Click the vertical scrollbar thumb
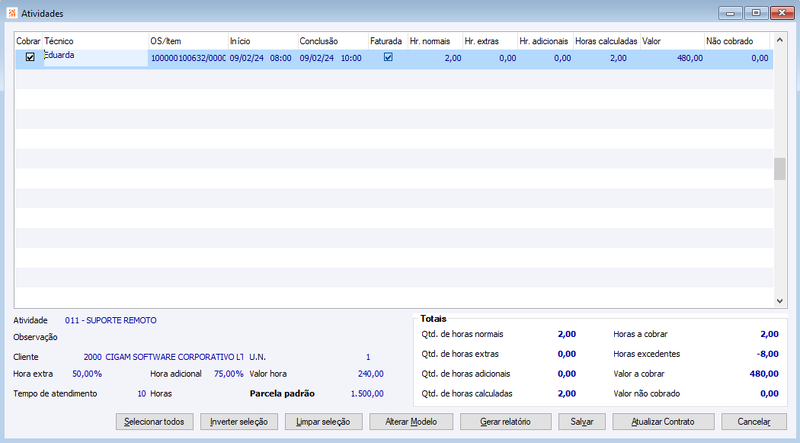Screen dimensions: 800x443 [x=779, y=169]
